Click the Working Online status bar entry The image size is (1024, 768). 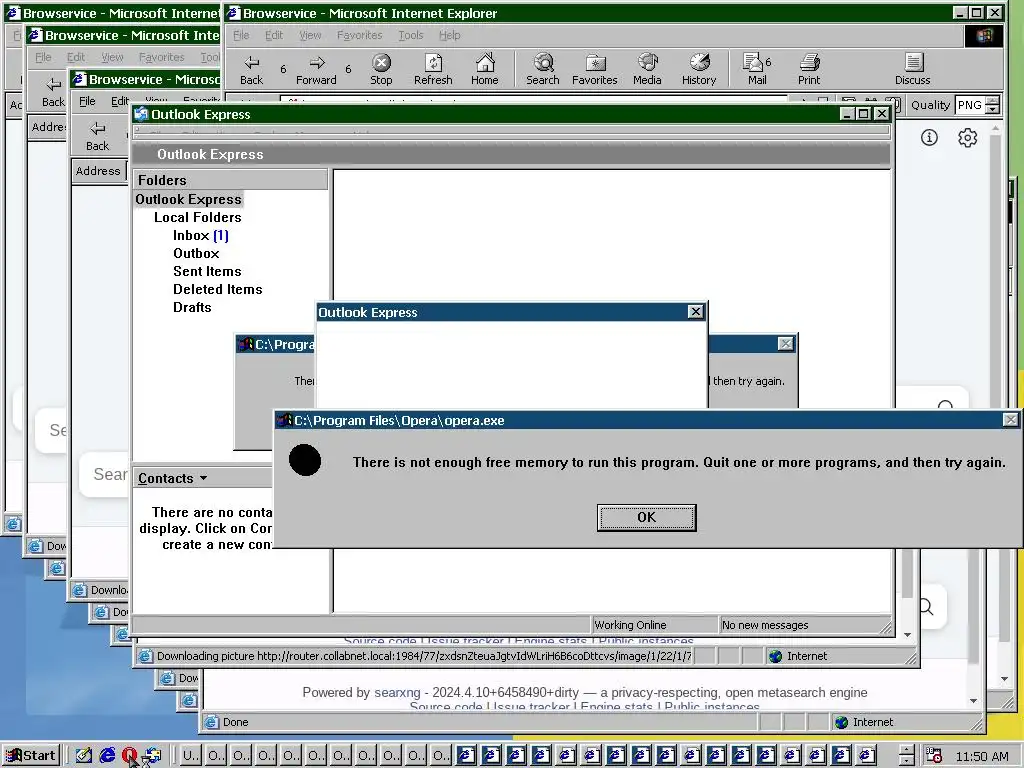[x=654, y=625]
